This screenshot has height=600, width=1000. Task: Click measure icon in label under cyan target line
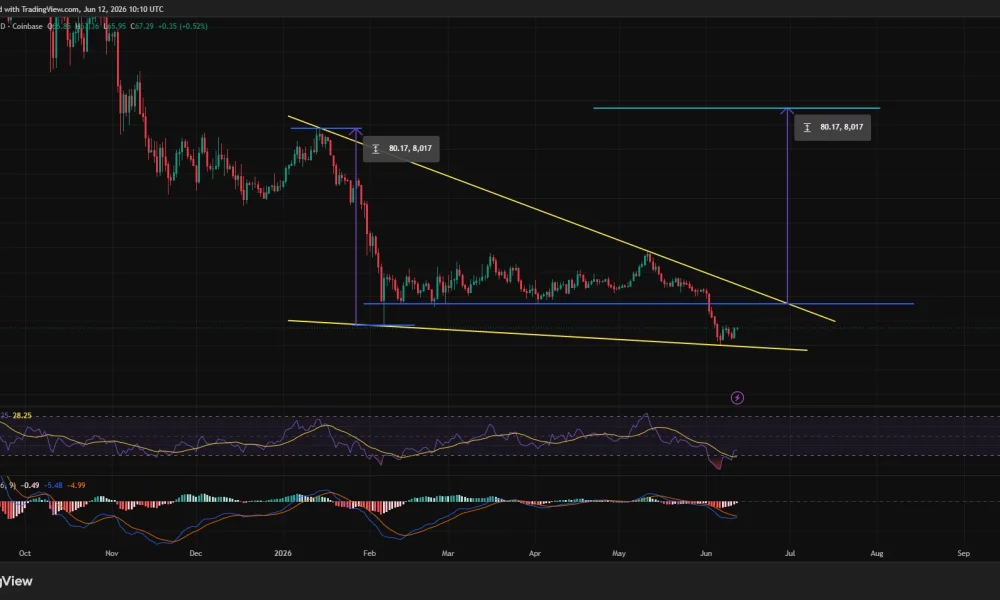(x=807, y=128)
